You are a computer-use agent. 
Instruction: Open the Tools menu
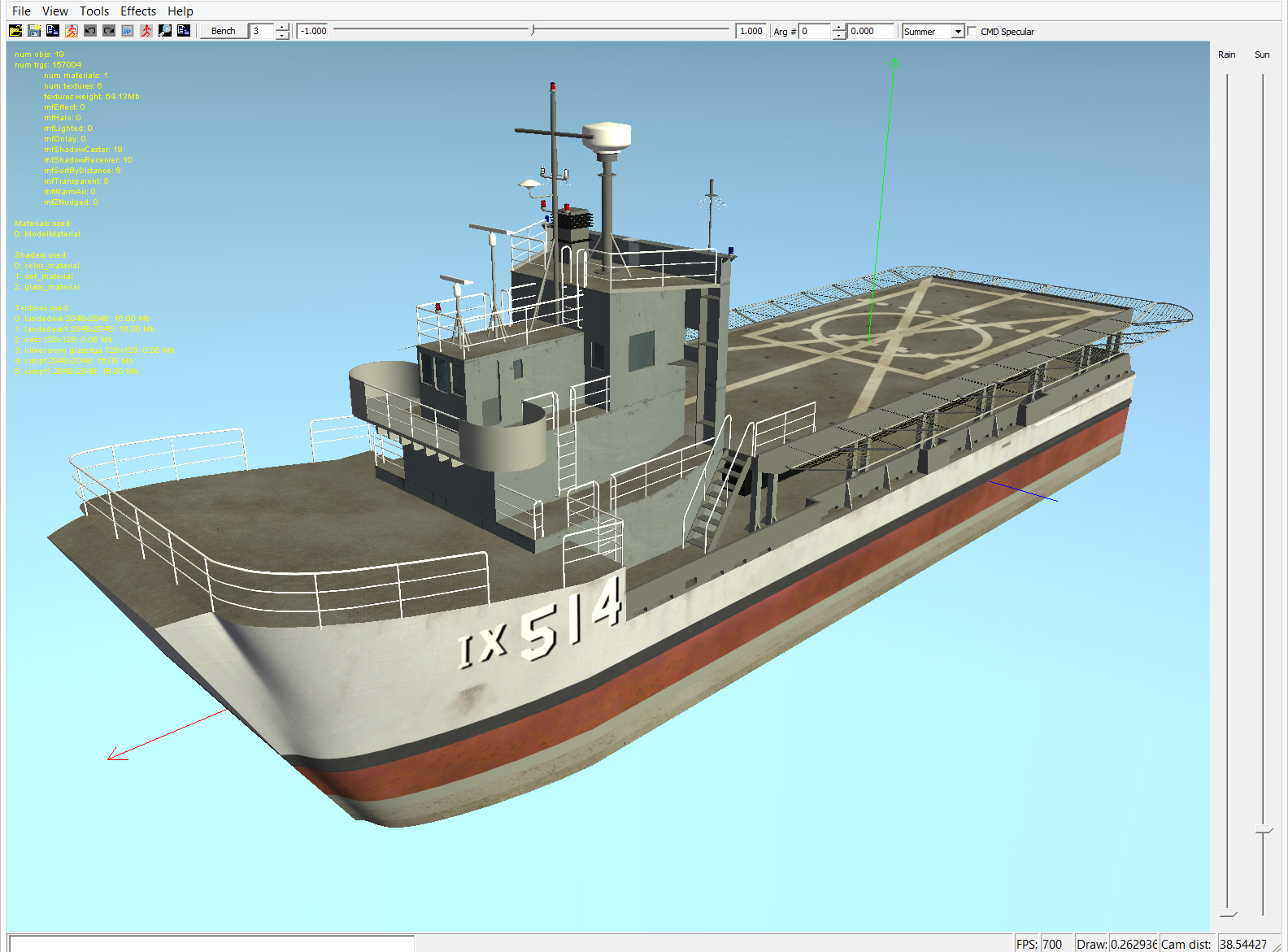click(x=94, y=11)
